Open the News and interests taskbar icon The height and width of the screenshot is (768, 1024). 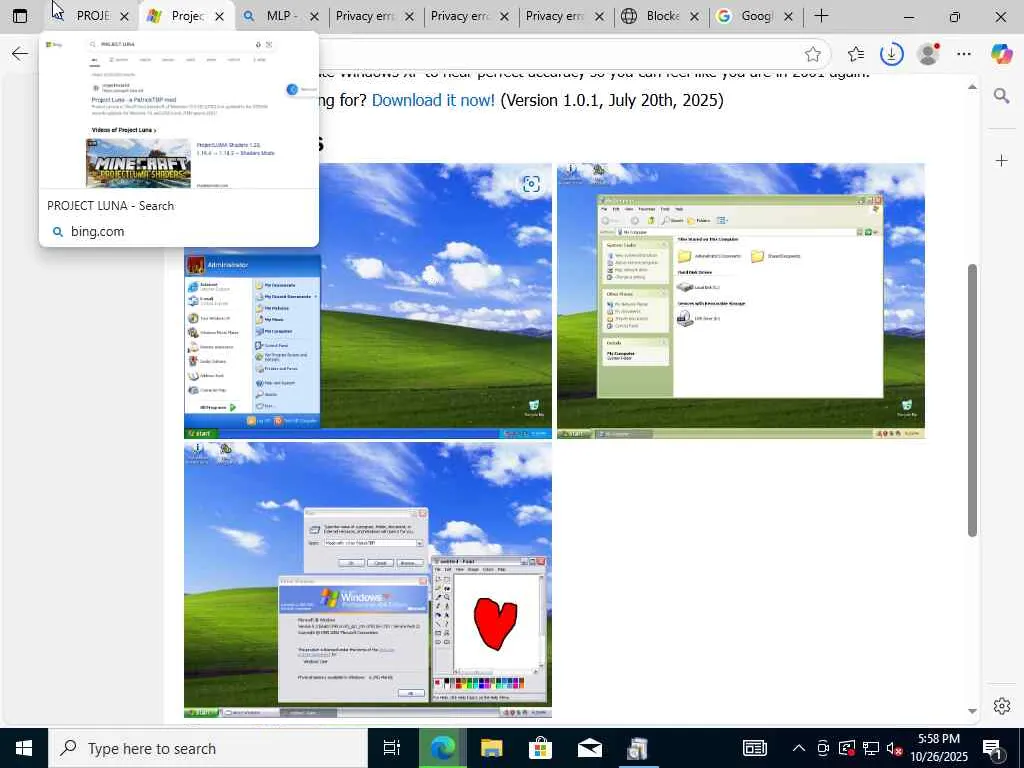coord(754,748)
